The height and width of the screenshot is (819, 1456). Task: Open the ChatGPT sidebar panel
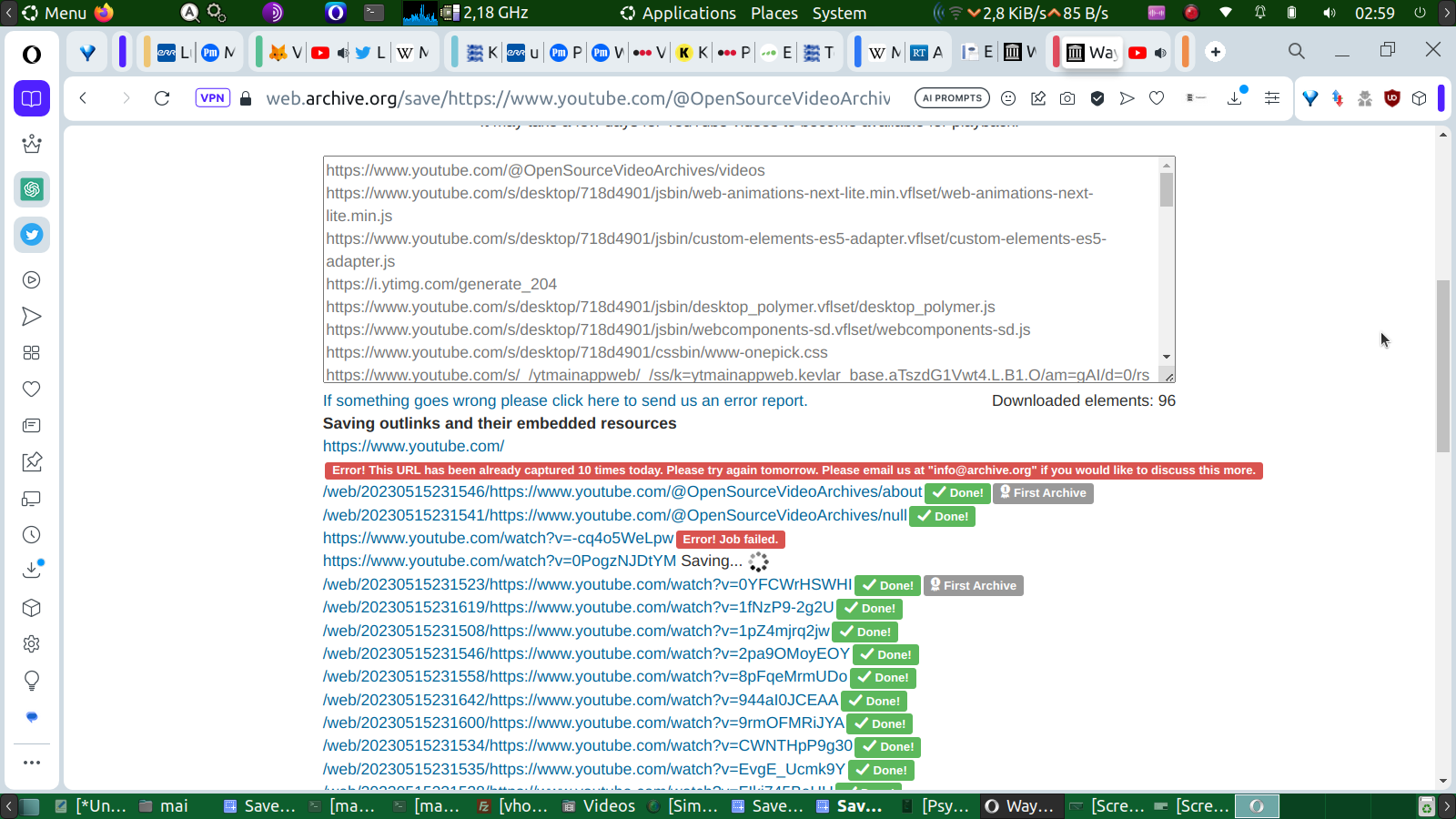(32, 189)
